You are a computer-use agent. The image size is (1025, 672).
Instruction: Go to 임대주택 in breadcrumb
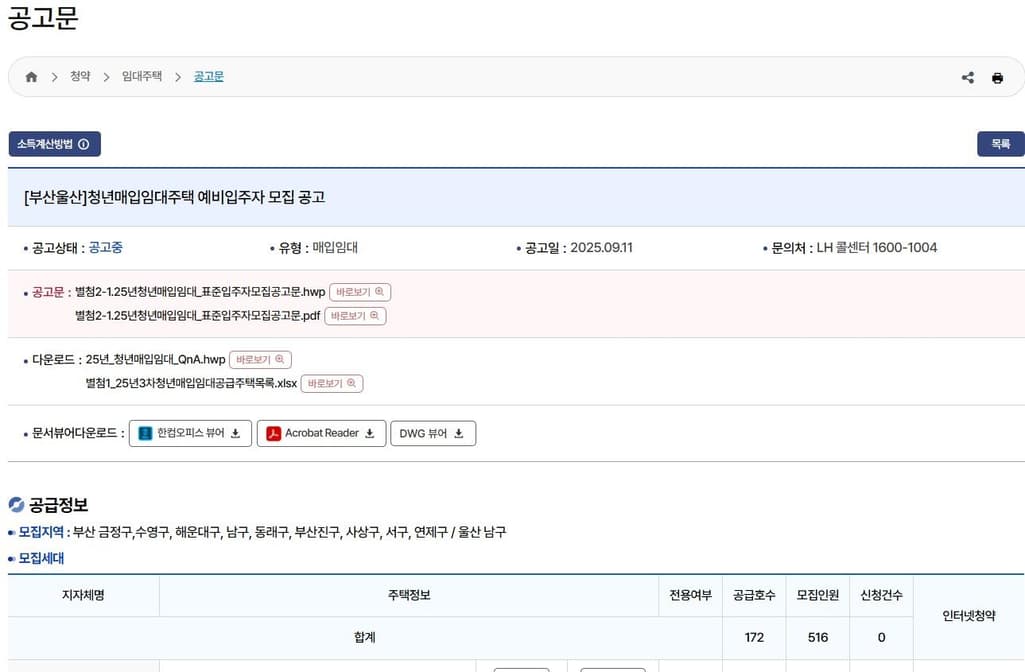142,77
